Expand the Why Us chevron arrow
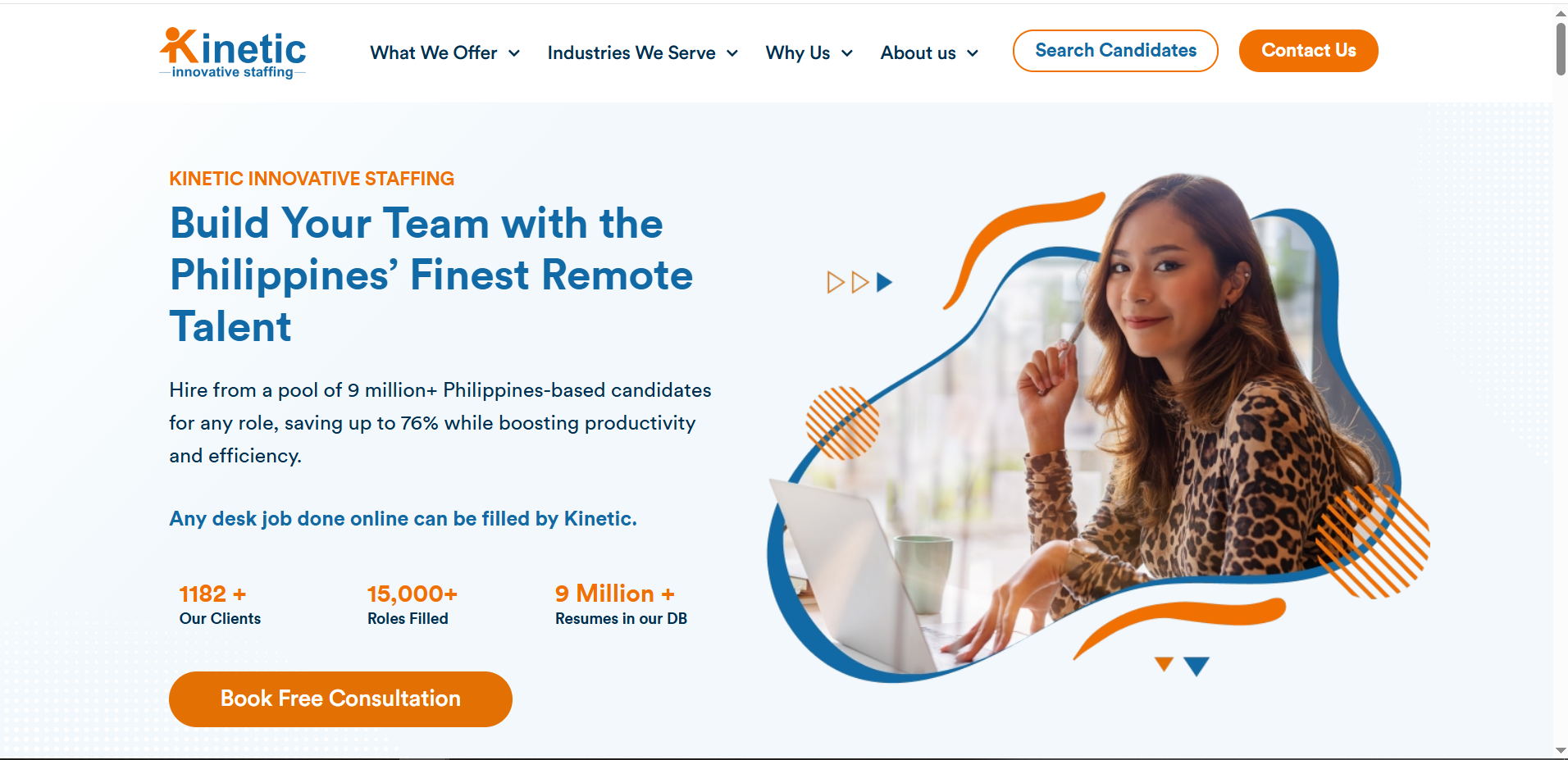Image resolution: width=1568 pixels, height=760 pixels. [847, 53]
